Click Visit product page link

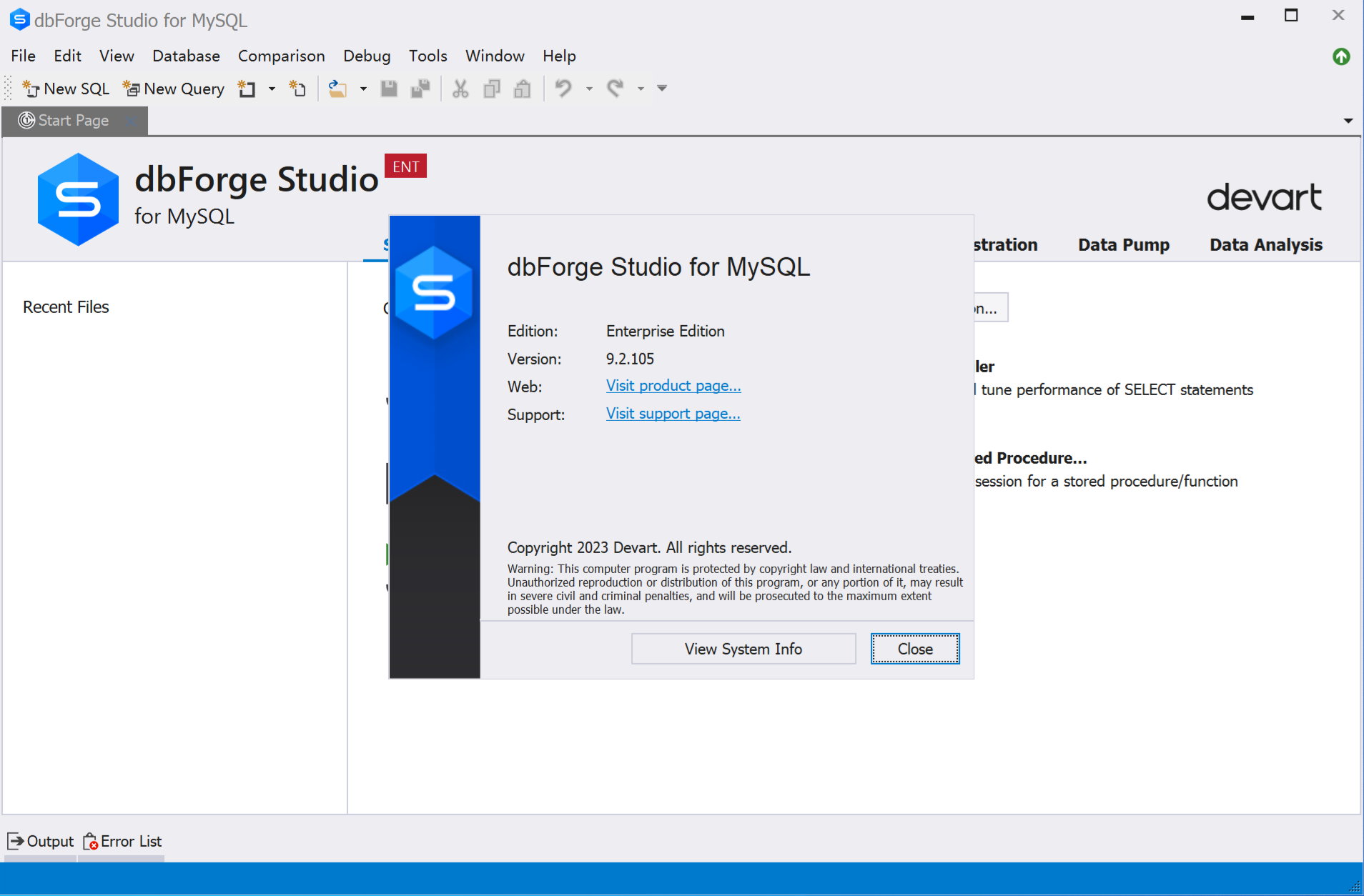tap(673, 386)
